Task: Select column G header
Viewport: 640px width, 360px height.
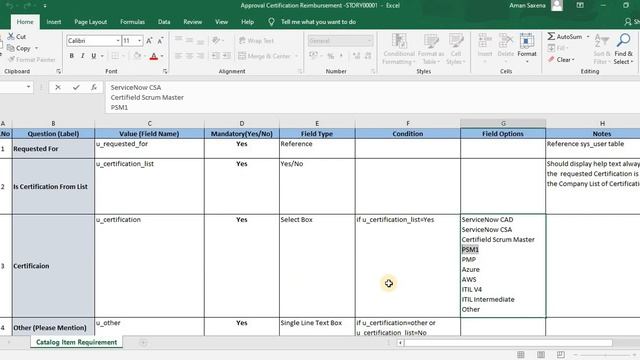Action: (x=503, y=123)
